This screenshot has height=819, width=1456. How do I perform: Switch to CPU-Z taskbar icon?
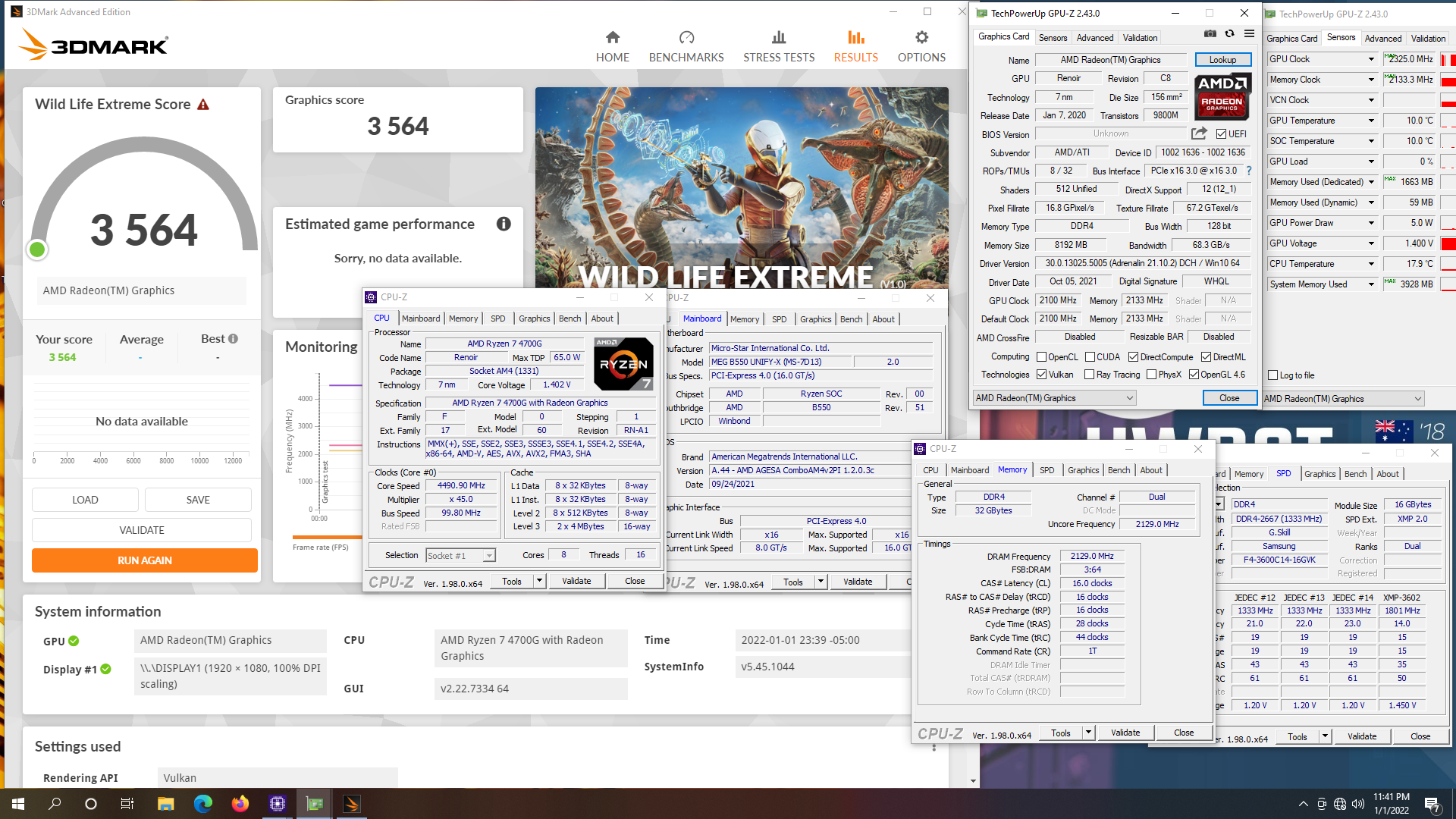click(278, 804)
